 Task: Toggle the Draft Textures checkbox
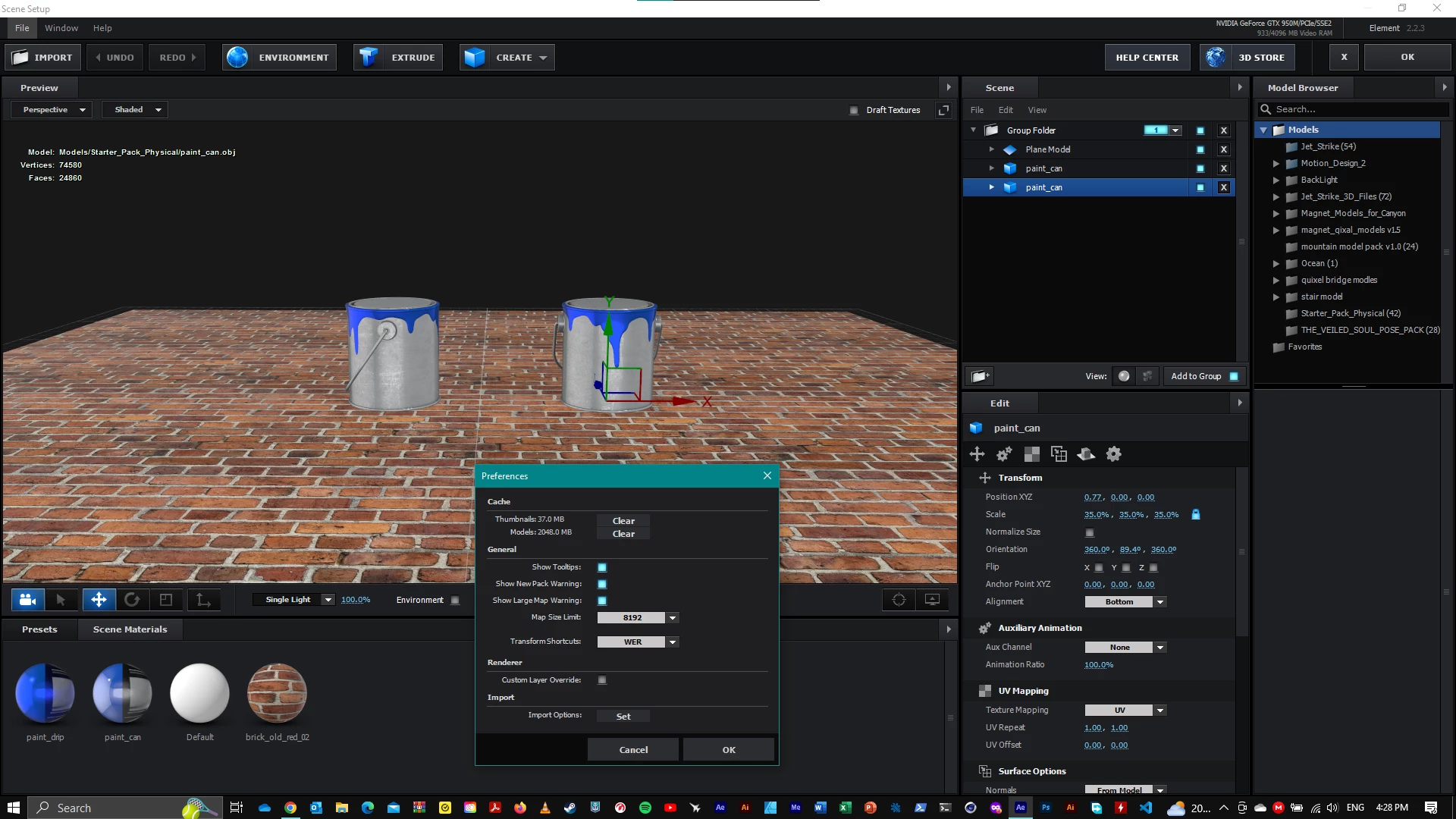(x=854, y=110)
